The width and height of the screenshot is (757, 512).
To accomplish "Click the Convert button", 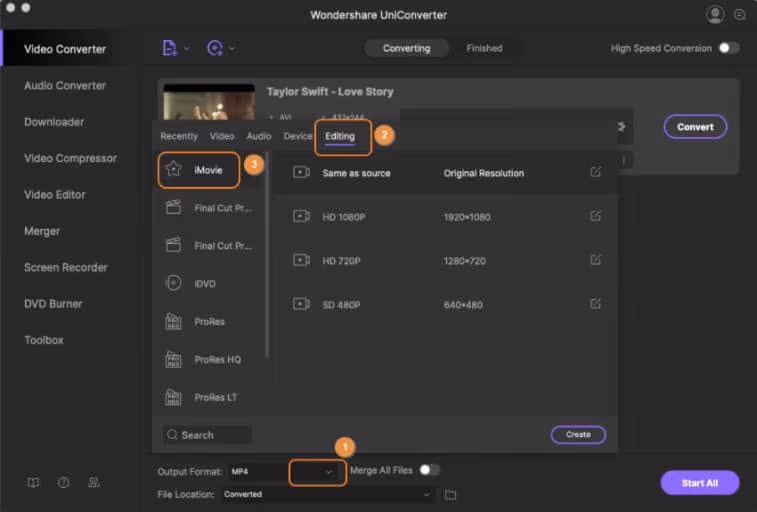I will pos(695,127).
